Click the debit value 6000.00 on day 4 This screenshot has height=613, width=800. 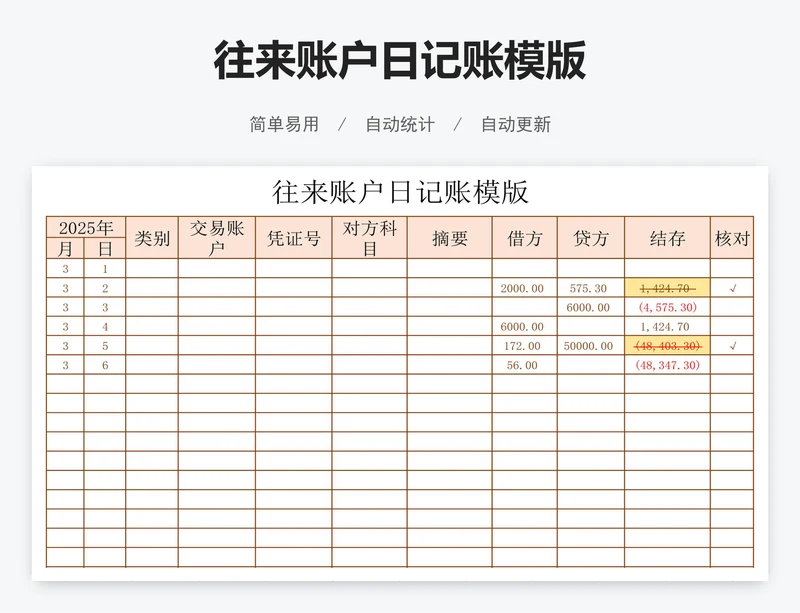tap(522, 327)
